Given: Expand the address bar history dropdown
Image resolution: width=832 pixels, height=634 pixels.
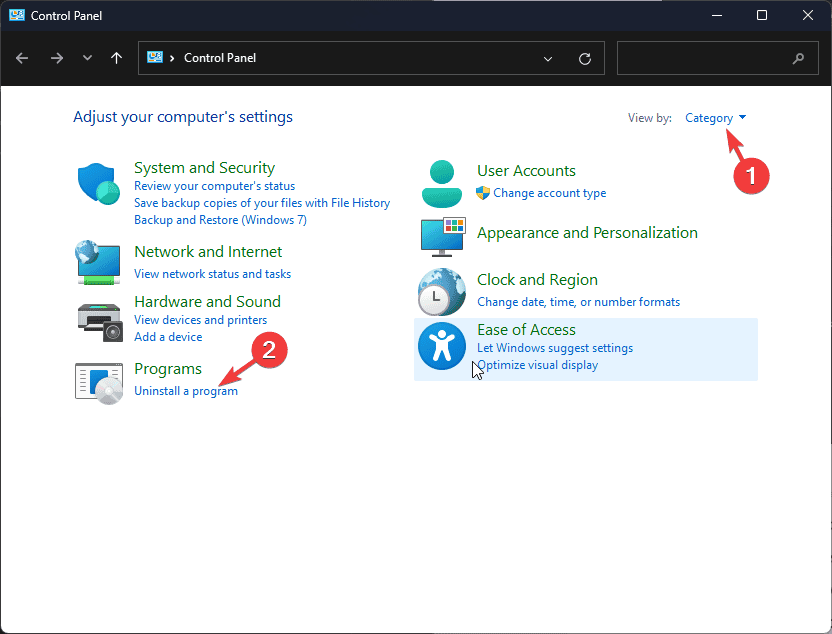Looking at the screenshot, I should 548,58.
